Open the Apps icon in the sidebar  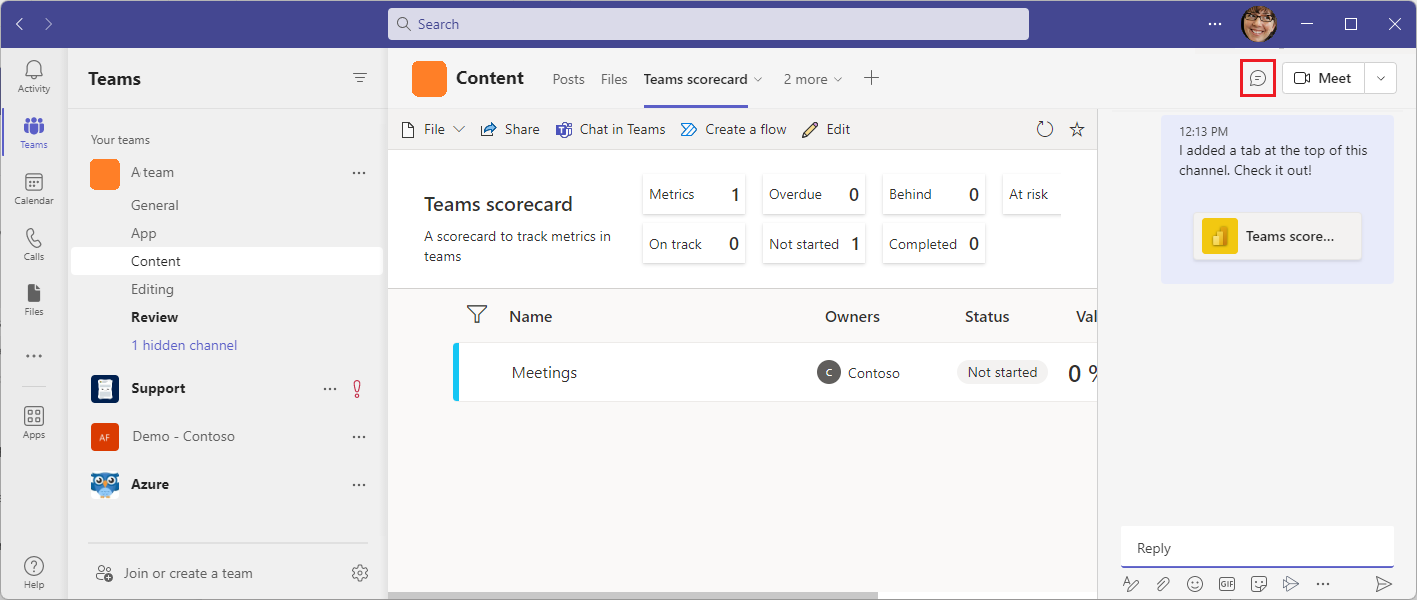33,416
